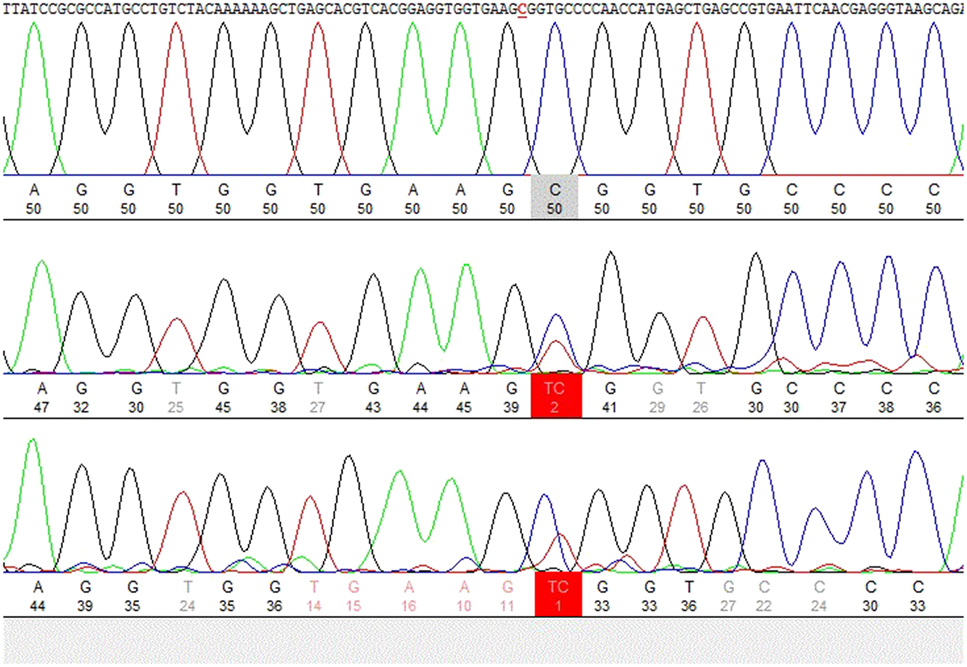Viewport: 967px width, 667px height.
Task: Click the pink G base scored 15
Action: [x=353, y=595]
